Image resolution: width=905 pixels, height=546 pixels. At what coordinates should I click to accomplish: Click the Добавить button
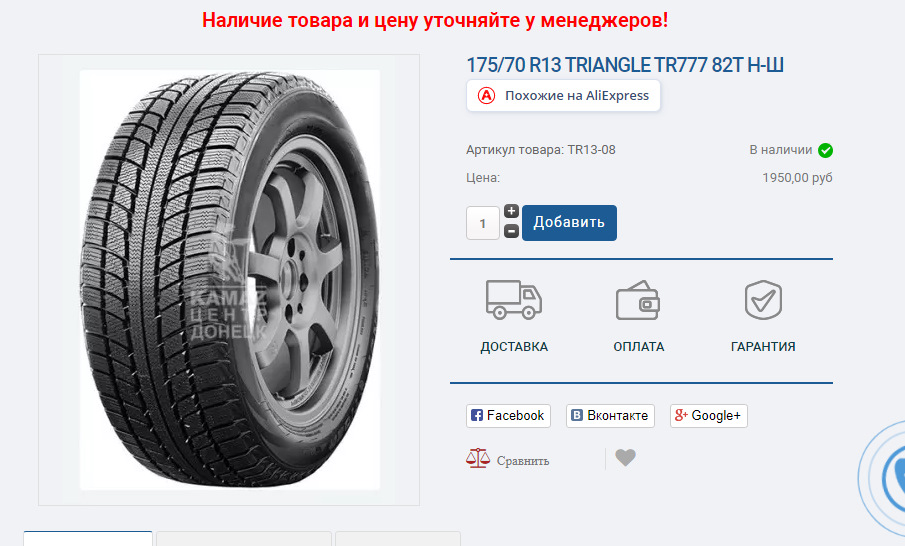[x=569, y=223]
